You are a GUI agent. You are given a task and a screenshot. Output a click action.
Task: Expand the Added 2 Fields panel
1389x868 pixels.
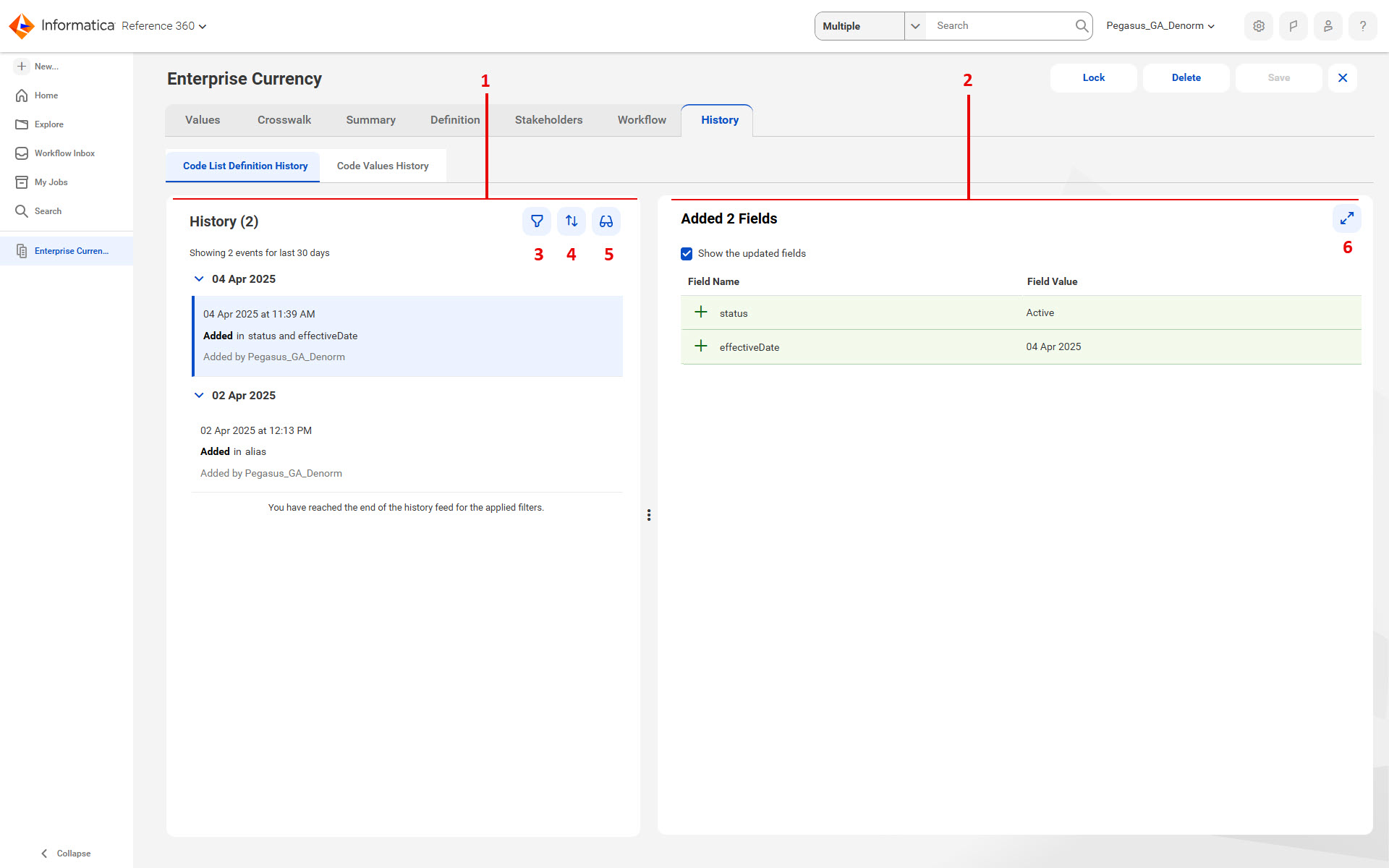pos(1347,218)
